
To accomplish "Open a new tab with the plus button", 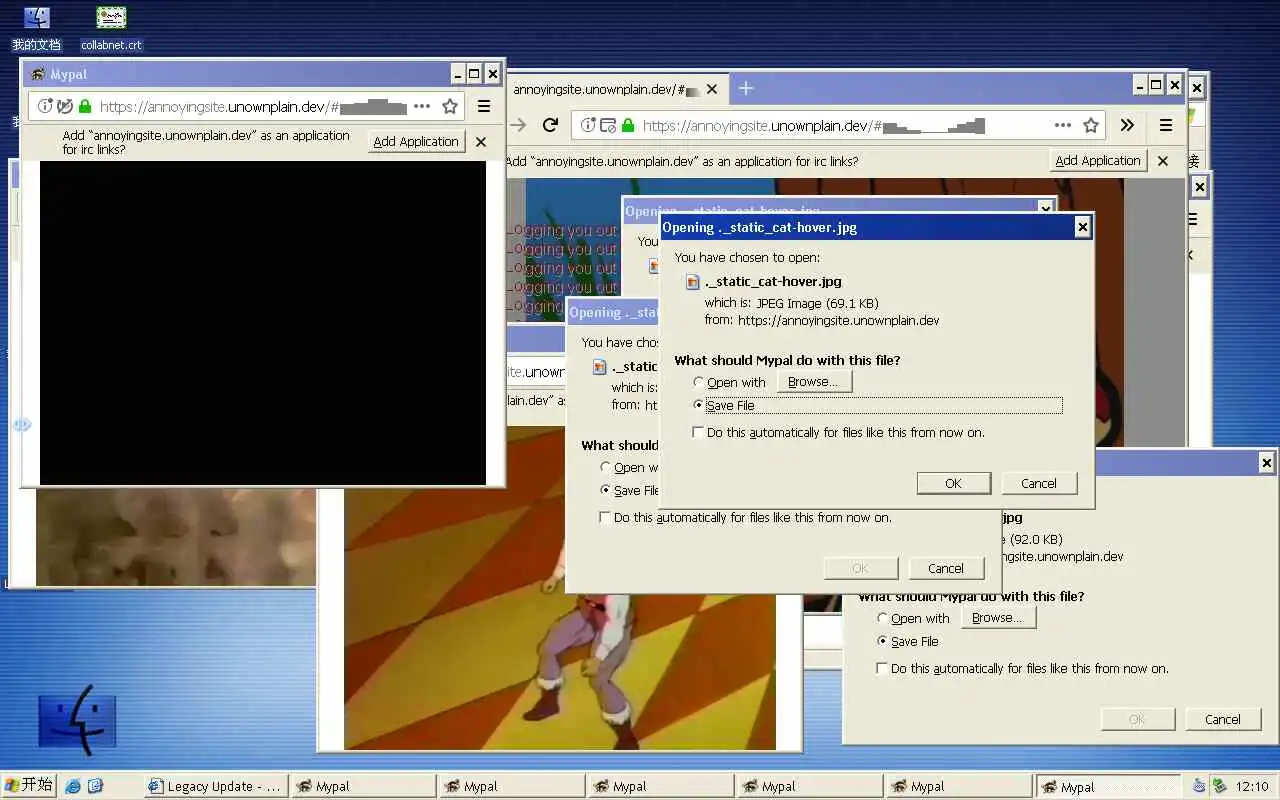I will (x=745, y=88).
